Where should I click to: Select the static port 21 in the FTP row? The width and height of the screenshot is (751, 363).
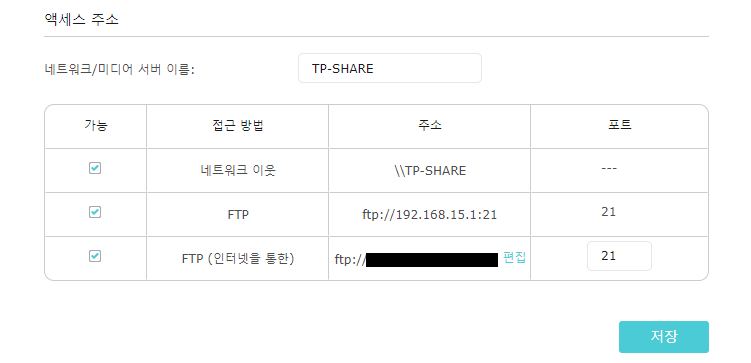tap(608, 212)
